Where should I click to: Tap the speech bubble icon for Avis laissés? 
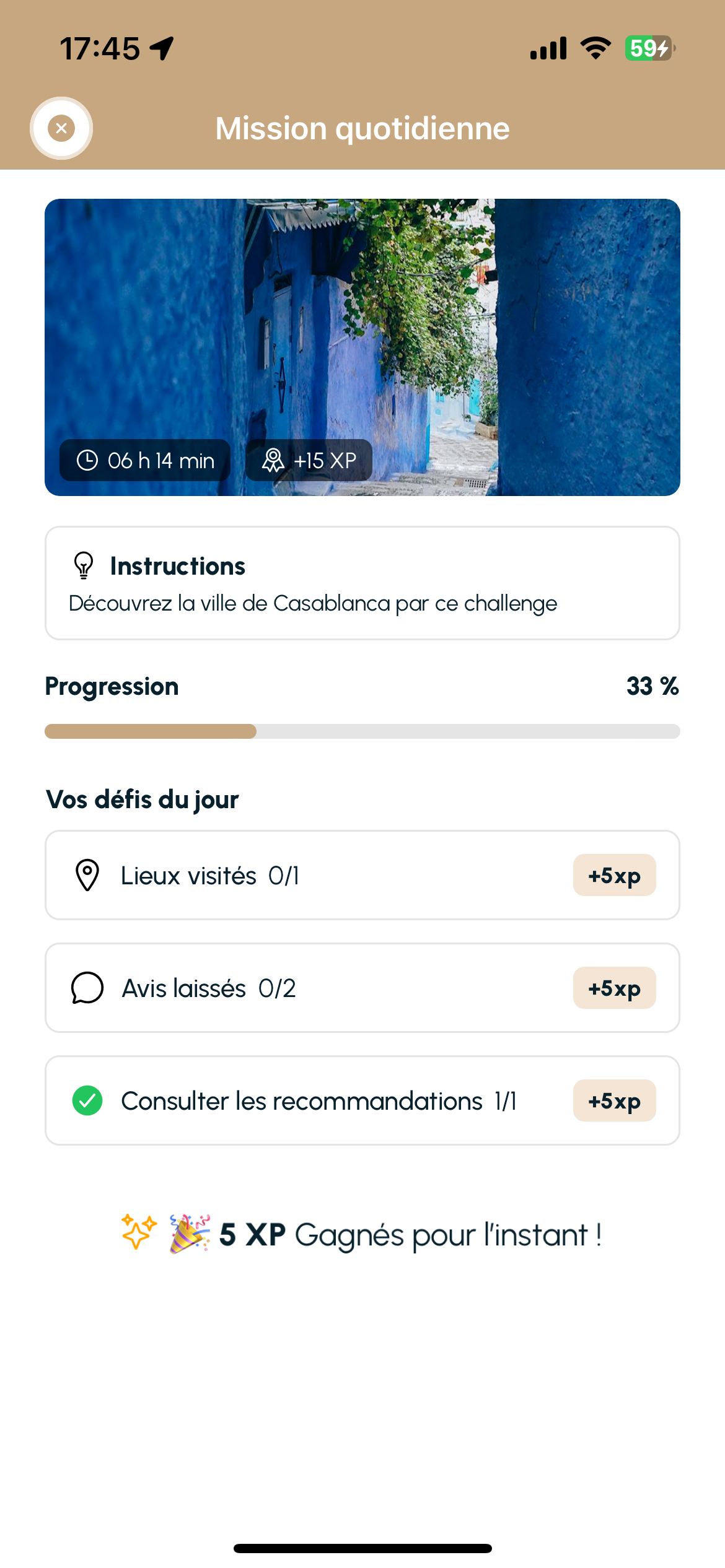pos(87,988)
